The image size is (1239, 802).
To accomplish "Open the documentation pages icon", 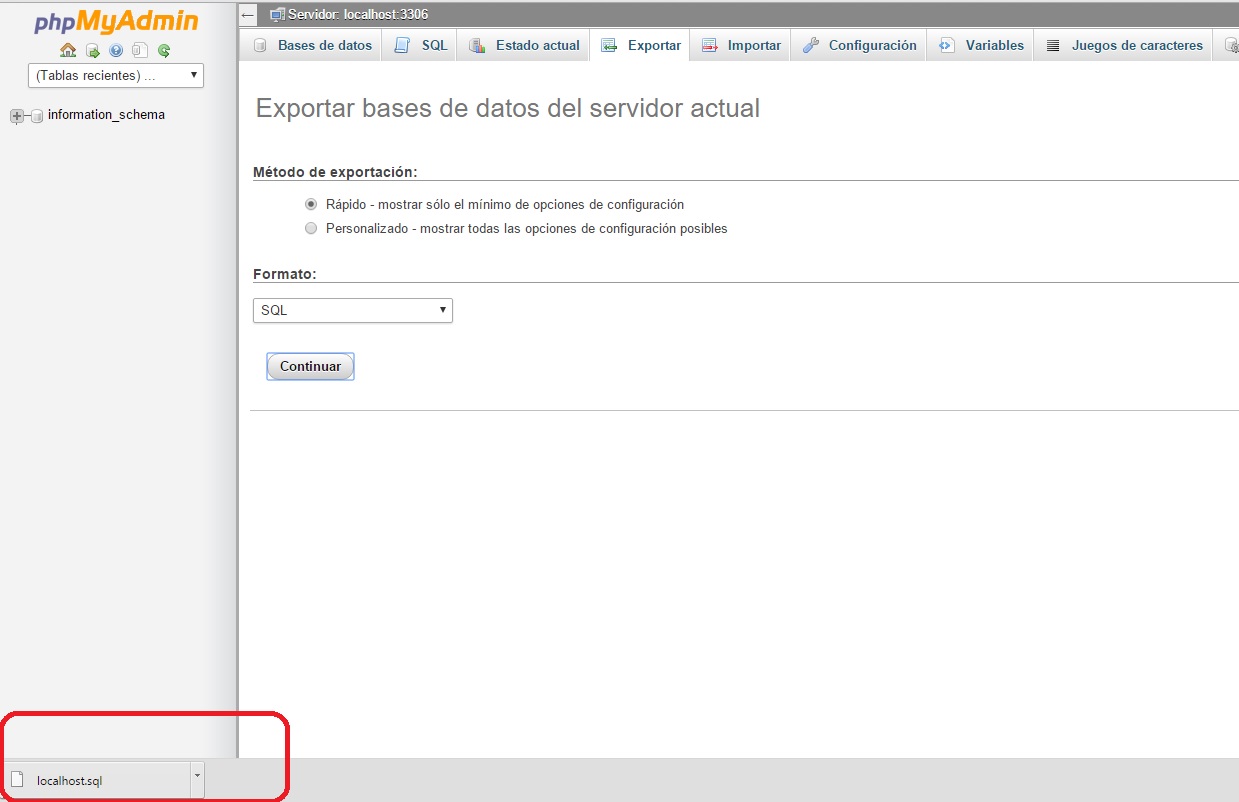I will [x=140, y=50].
